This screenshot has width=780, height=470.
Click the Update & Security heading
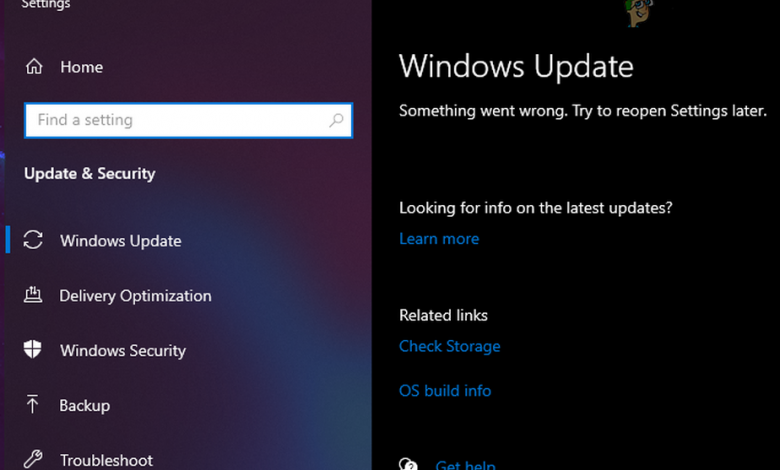[x=90, y=174]
